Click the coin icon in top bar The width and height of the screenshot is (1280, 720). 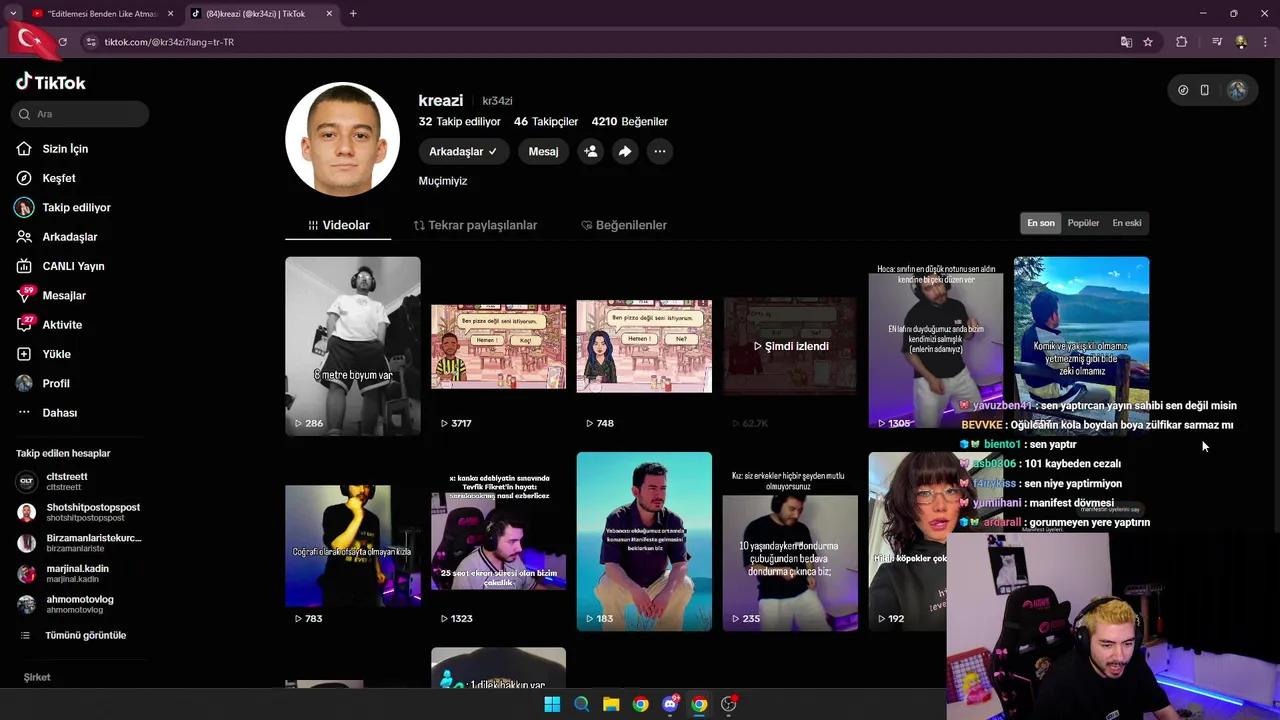(1183, 90)
